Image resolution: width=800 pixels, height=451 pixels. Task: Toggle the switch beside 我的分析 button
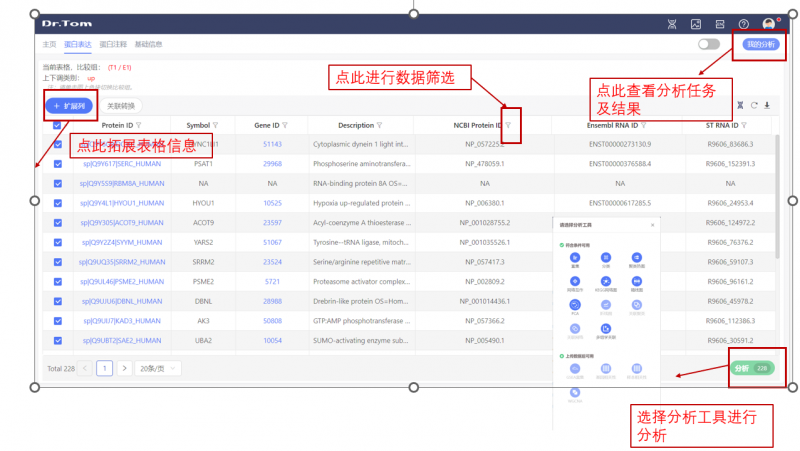709,44
